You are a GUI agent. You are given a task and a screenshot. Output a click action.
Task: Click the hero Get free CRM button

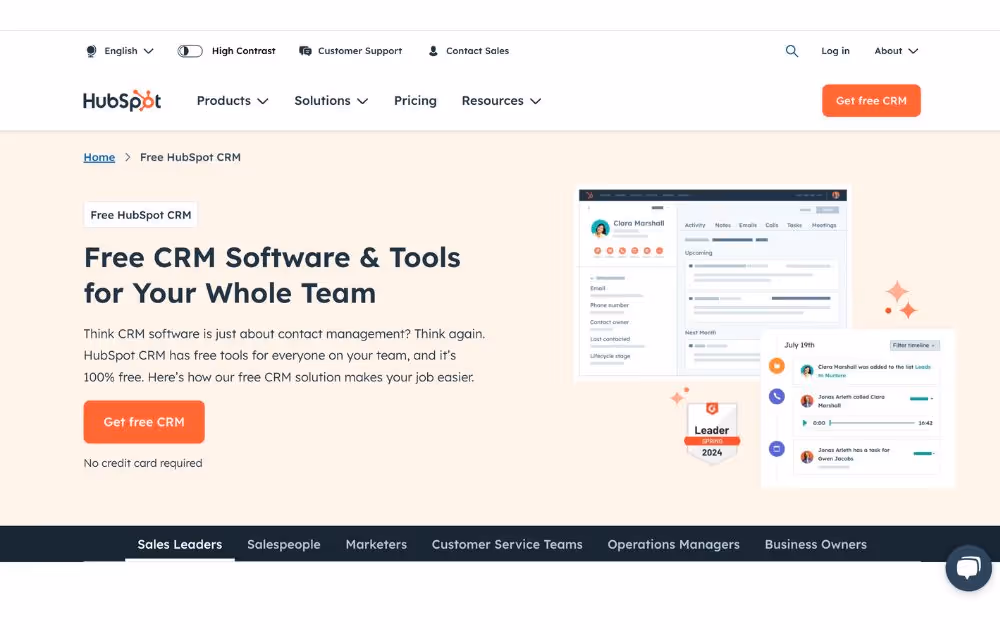click(x=144, y=422)
